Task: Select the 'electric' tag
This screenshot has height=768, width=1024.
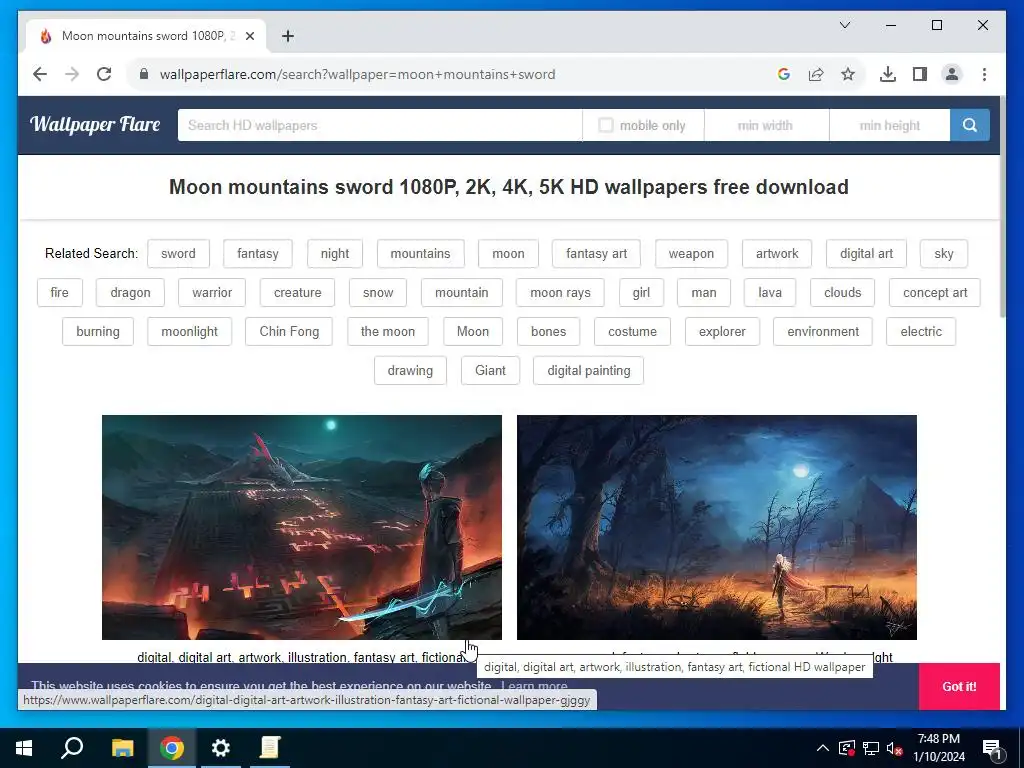Action: click(921, 331)
